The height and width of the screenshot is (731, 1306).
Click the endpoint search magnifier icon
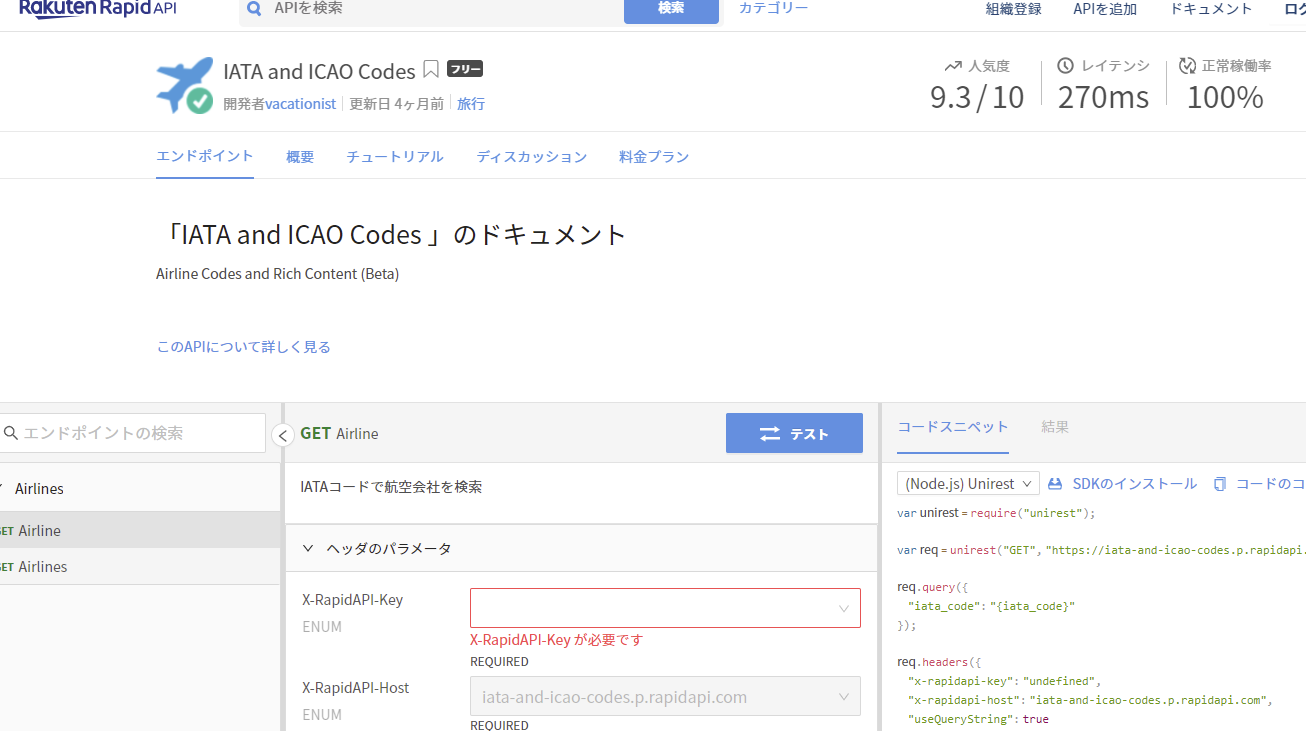point(11,433)
